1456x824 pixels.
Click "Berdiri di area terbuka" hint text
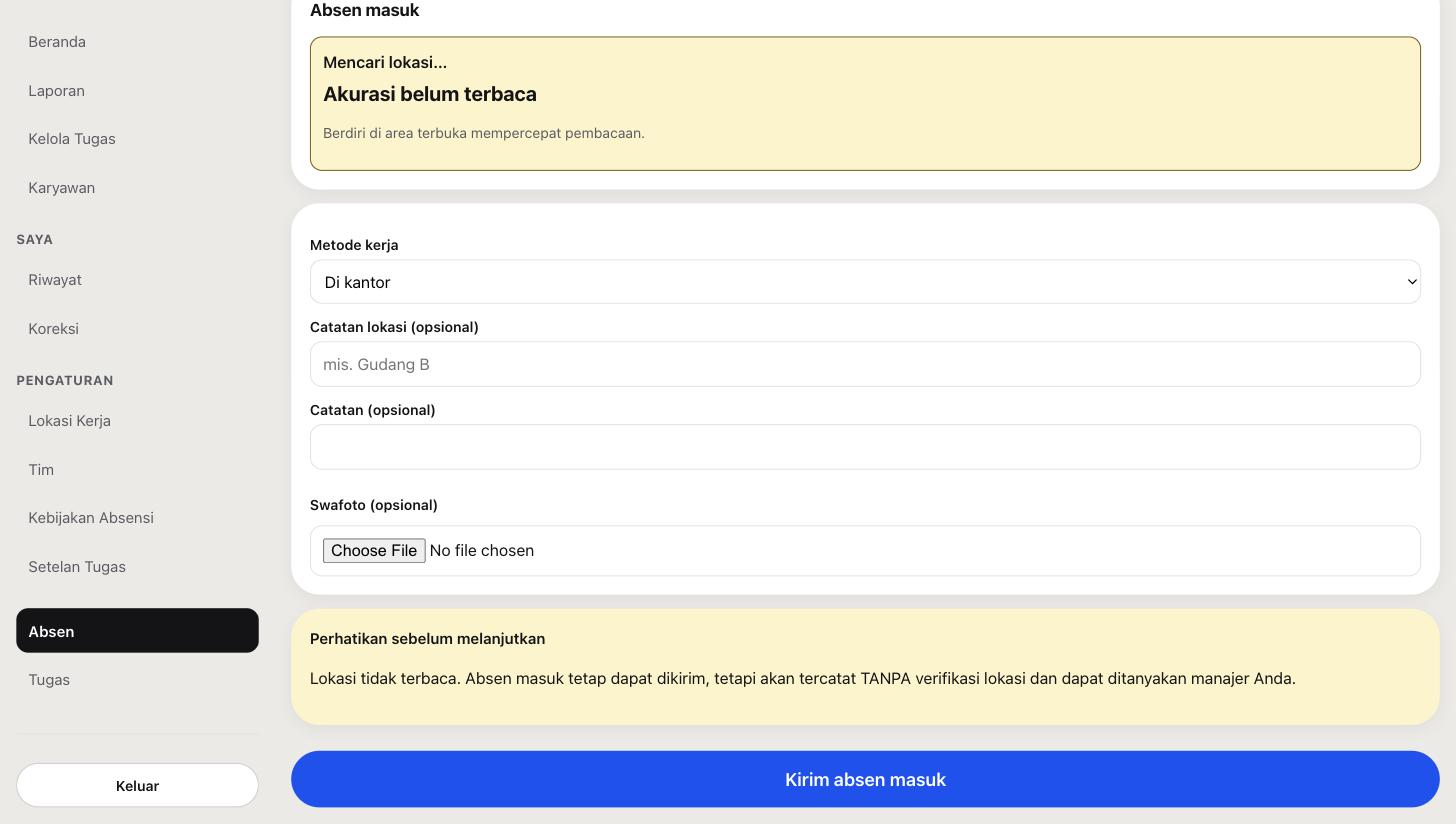click(484, 133)
